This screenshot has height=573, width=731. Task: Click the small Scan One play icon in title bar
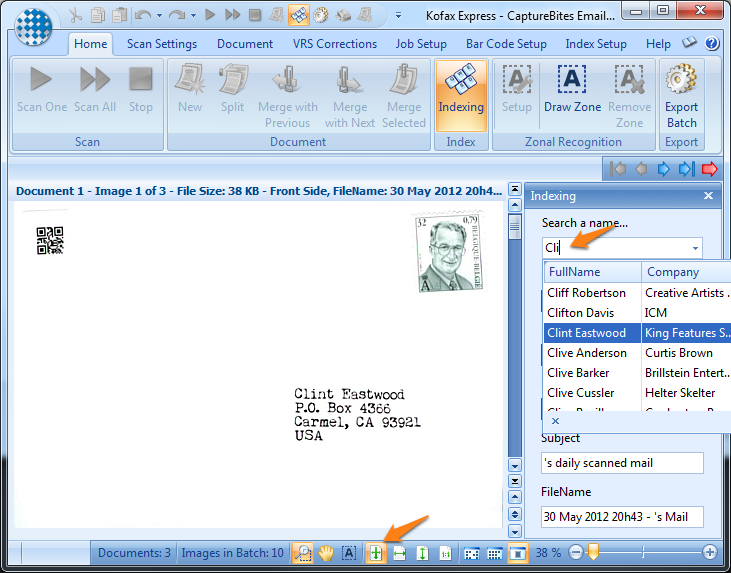tap(210, 15)
